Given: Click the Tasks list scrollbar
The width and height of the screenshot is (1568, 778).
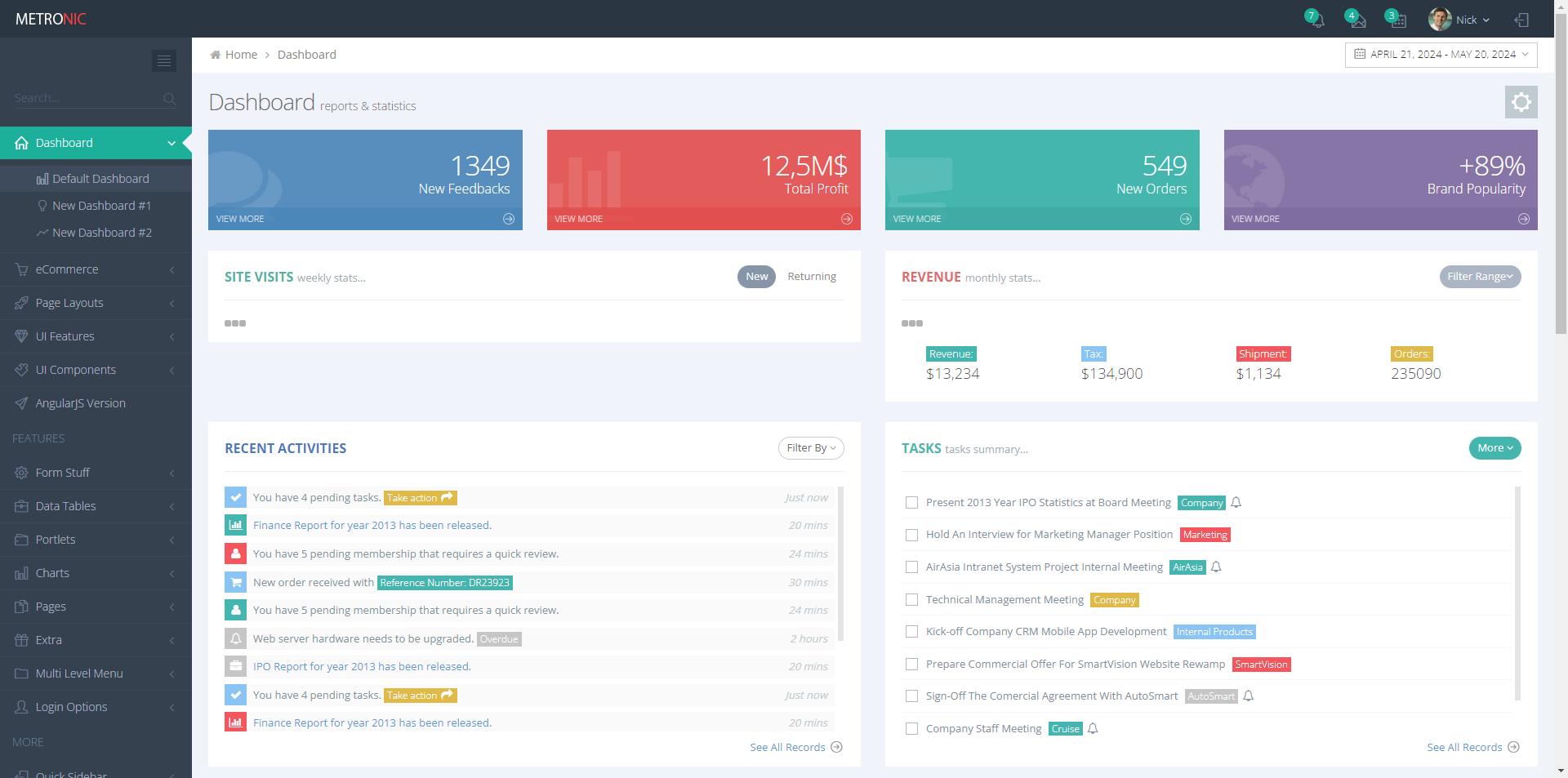Looking at the screenshot, I should pos(1517,594).
